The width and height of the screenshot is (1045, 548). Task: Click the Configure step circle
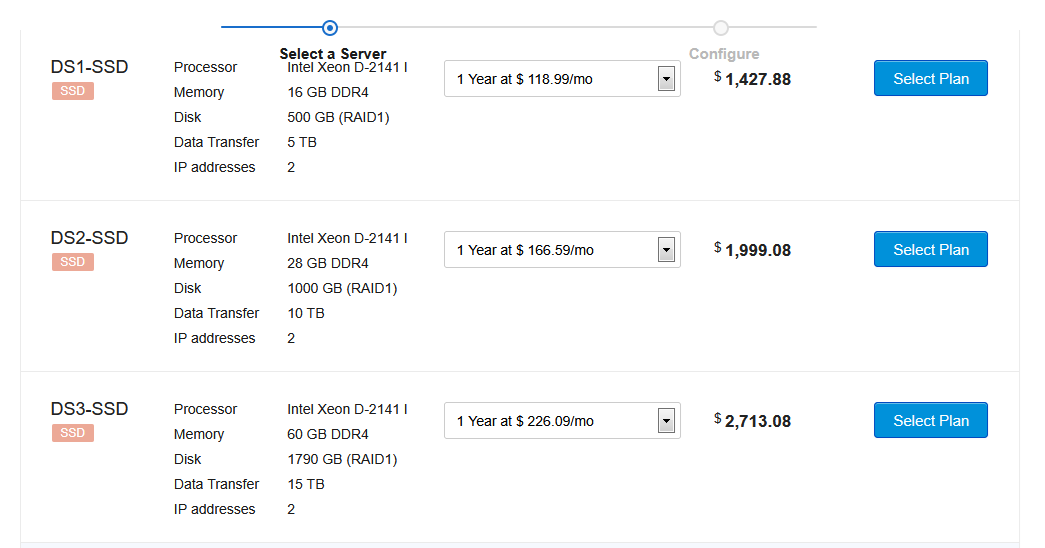tap(721, 28)
